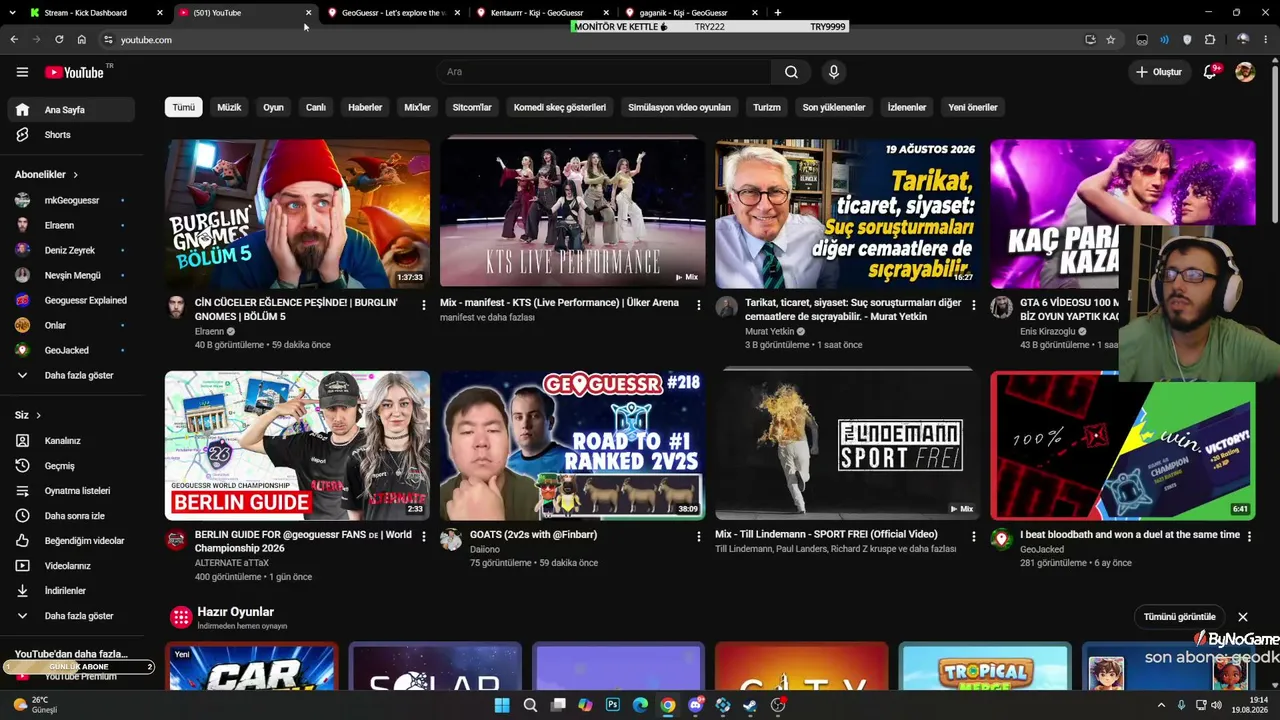Click the install app icon in address bar

[x=1090, y=40]
